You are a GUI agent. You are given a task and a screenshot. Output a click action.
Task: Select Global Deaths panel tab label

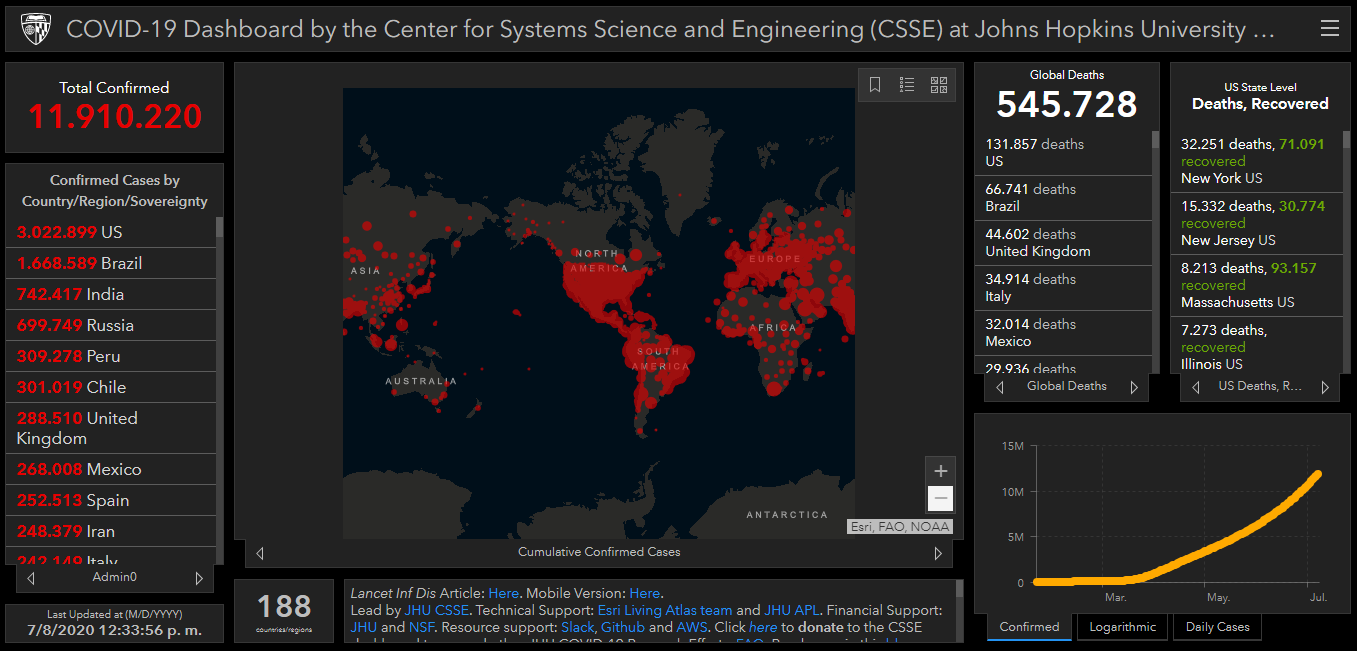(1067, 386)
